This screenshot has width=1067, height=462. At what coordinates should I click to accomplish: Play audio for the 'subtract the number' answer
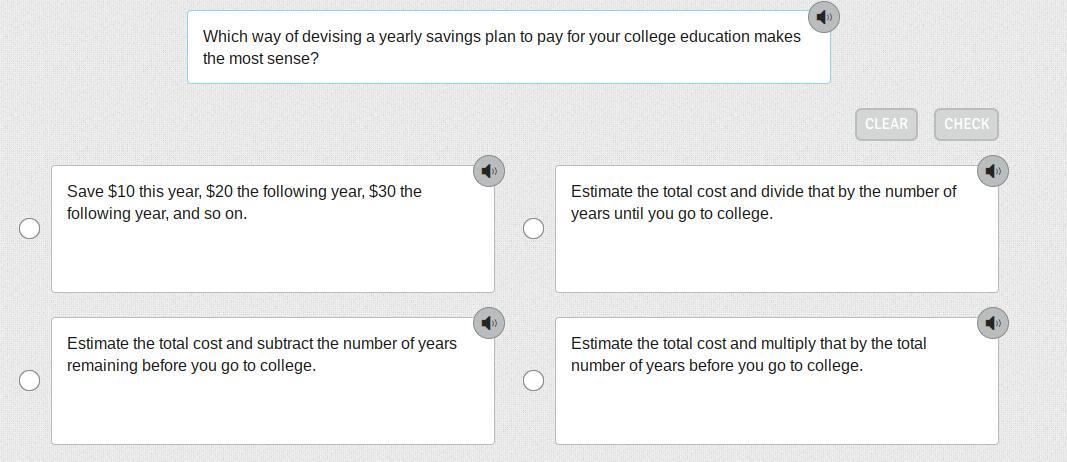point(488,323)
